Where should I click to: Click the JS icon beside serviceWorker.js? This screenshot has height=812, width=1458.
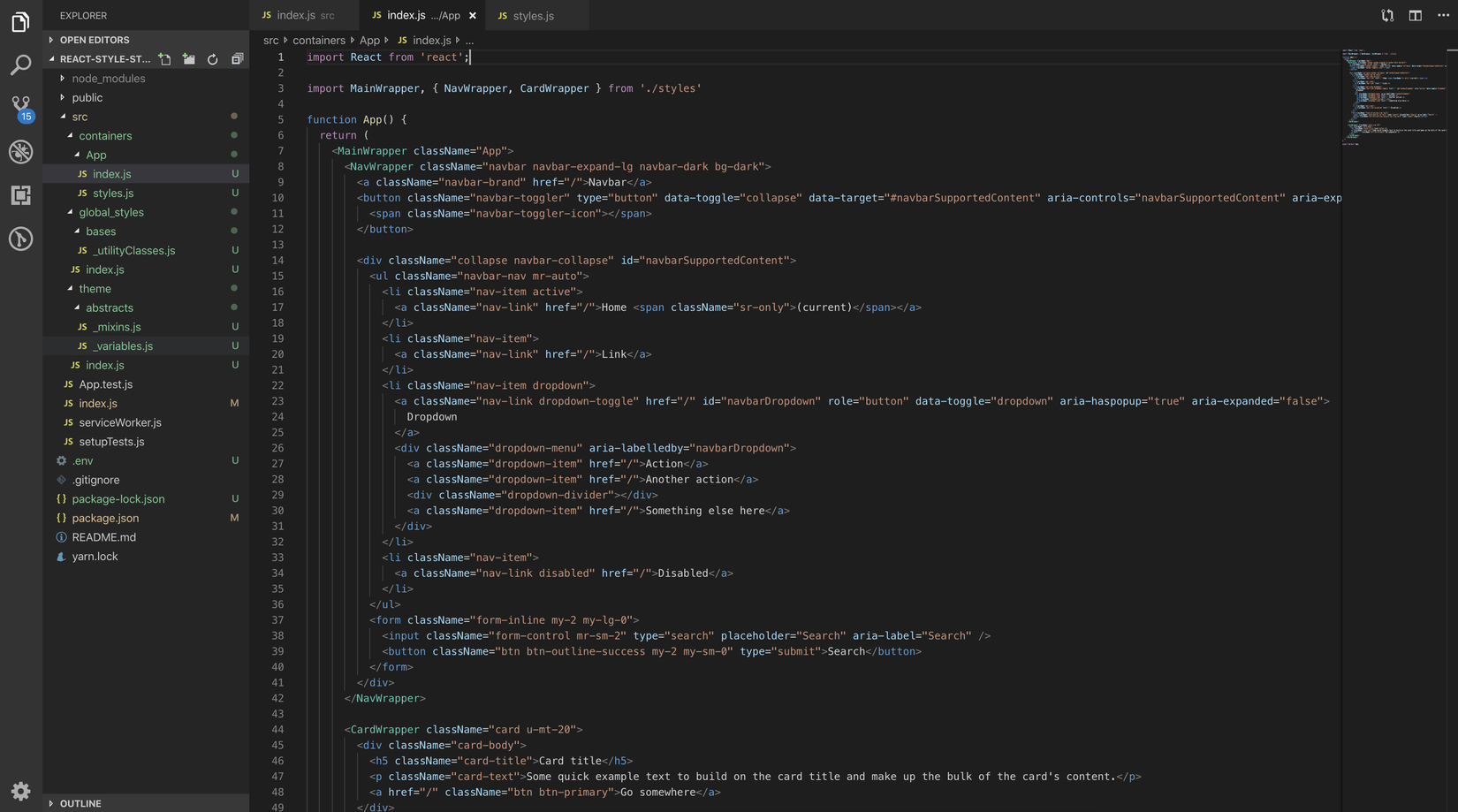coord(68,422)
